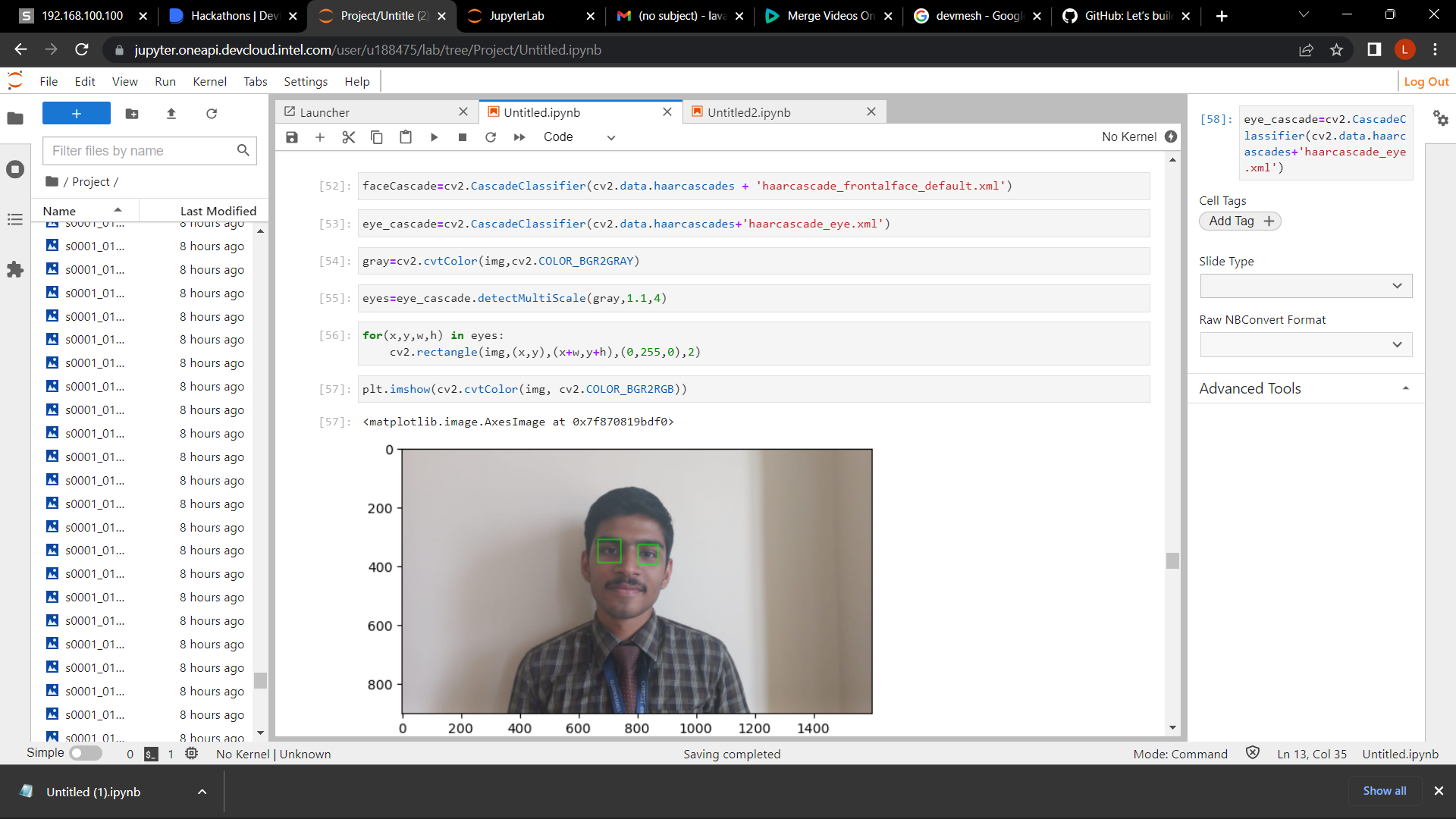Click Show all downloads
The height and width of the screenshot is (819, 1456).
tap(1384, 791)
